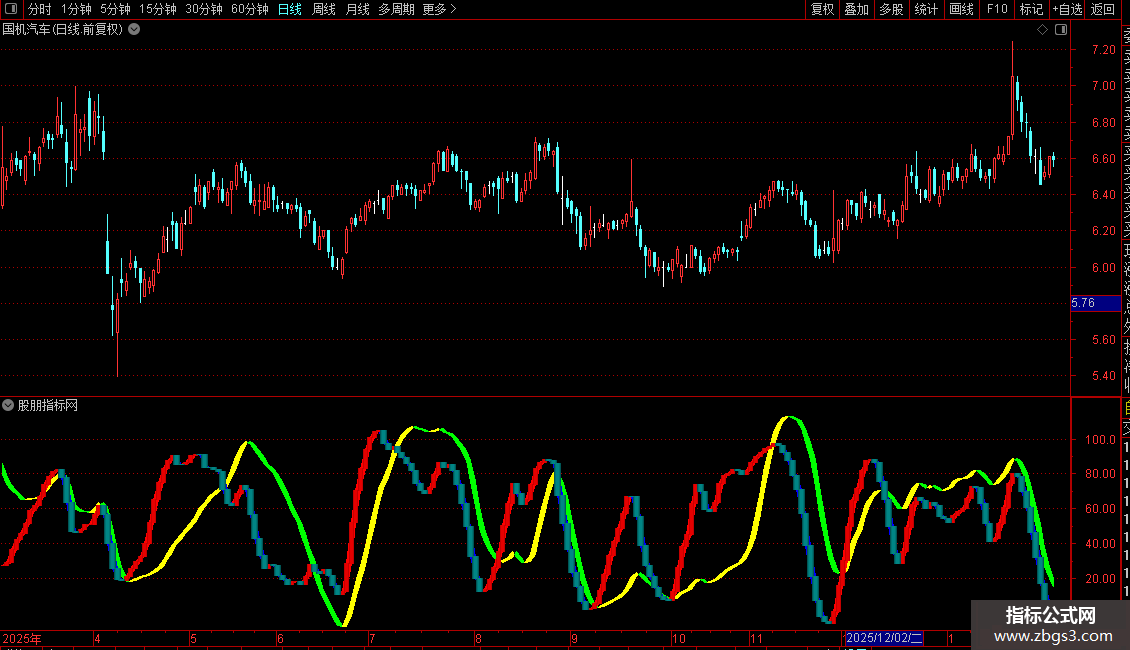The height and width of the screenshot is (650, 1130).
Task: Open the 多股 multi-stock view
Action: pos(891,9)
